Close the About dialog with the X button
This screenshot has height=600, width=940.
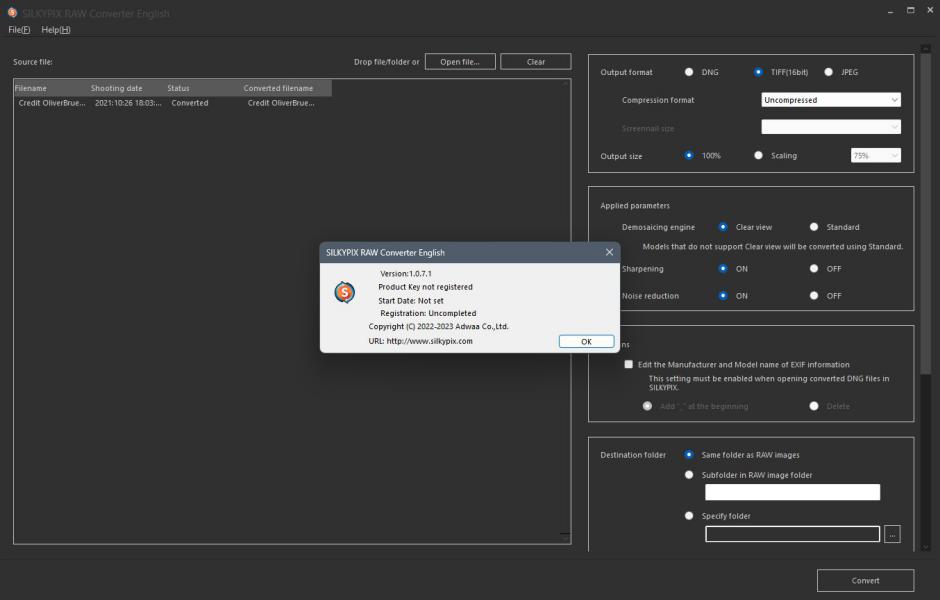pos(609,252)
